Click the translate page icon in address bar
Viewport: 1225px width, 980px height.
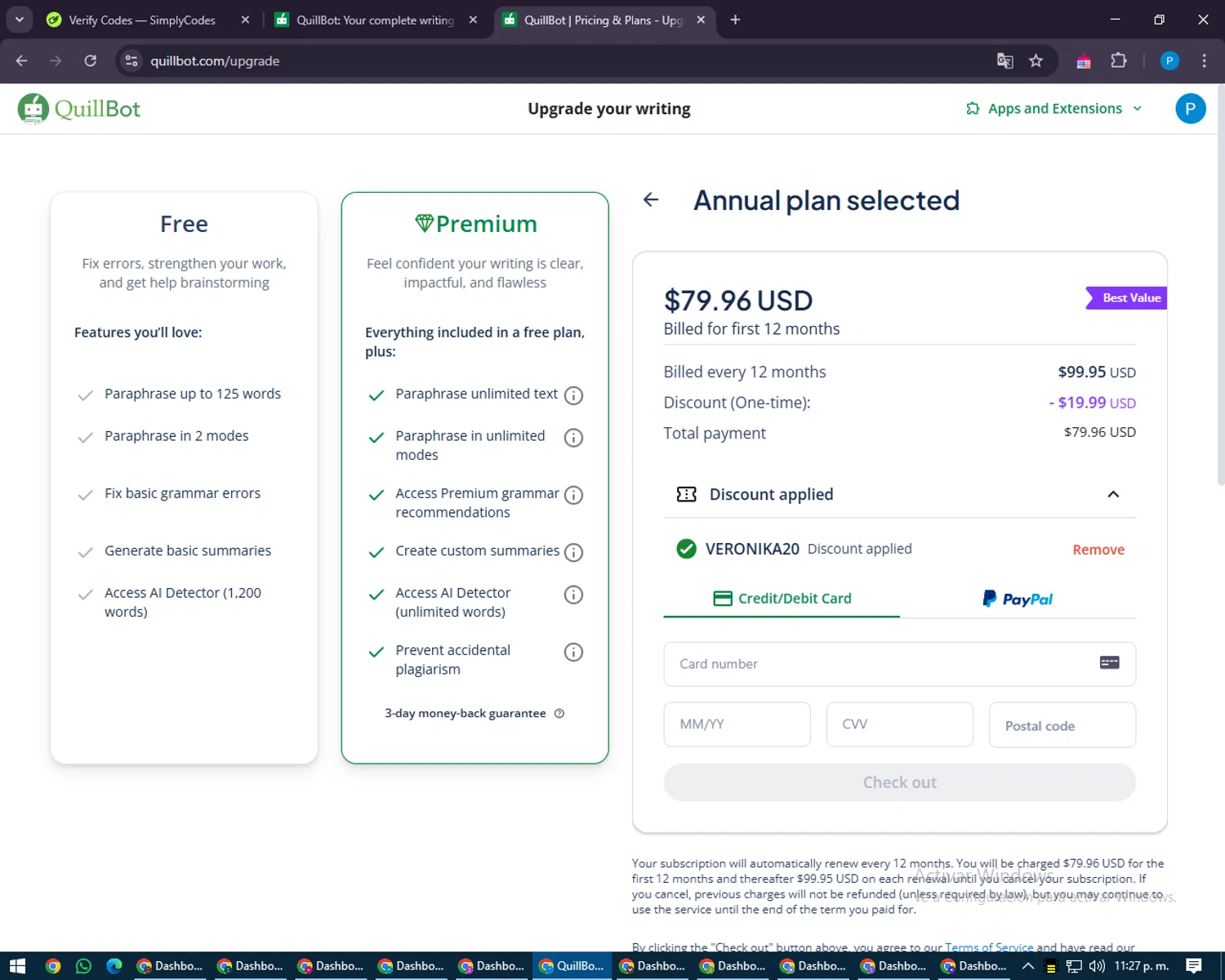[1005, 60]
